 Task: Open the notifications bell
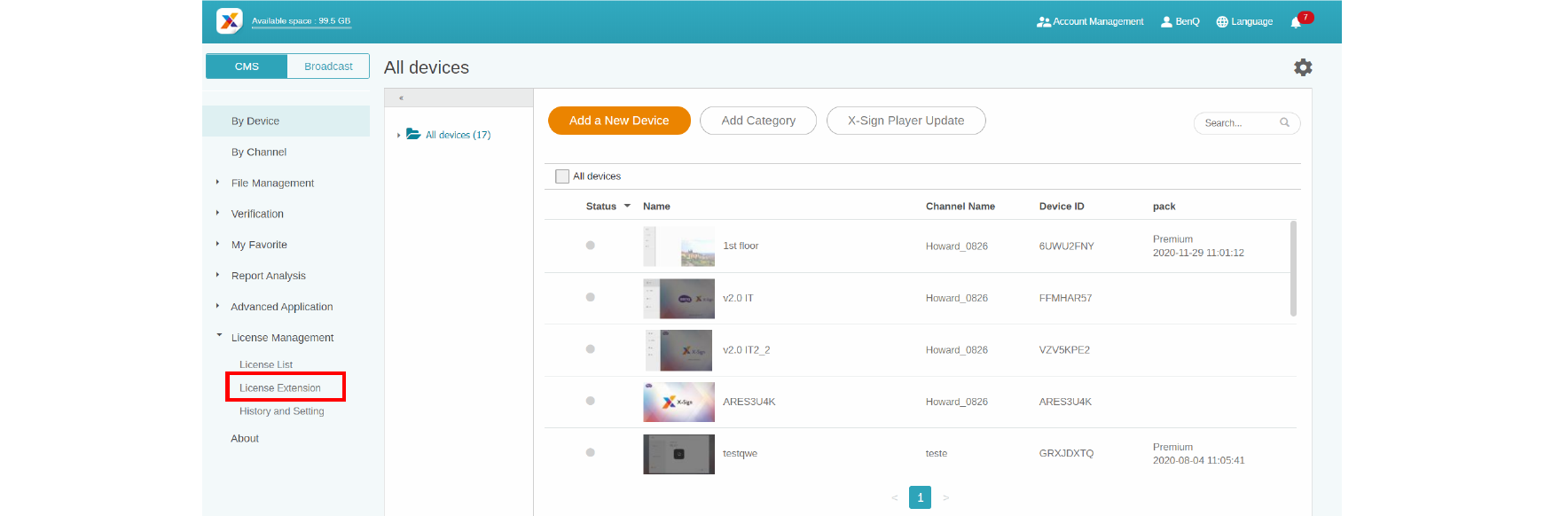tap(1296, 22)
